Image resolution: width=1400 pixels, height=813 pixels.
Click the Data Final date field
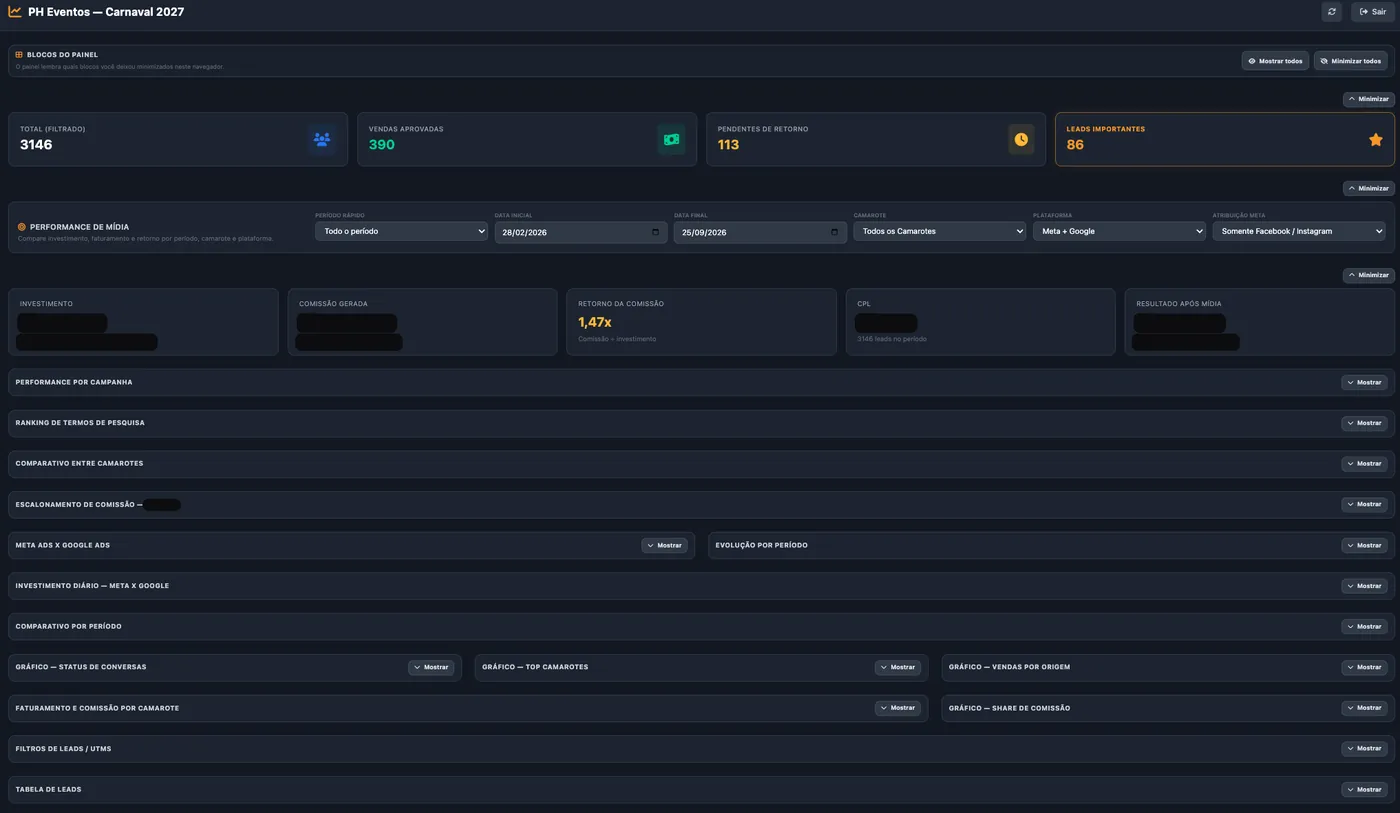click(760, 232)
